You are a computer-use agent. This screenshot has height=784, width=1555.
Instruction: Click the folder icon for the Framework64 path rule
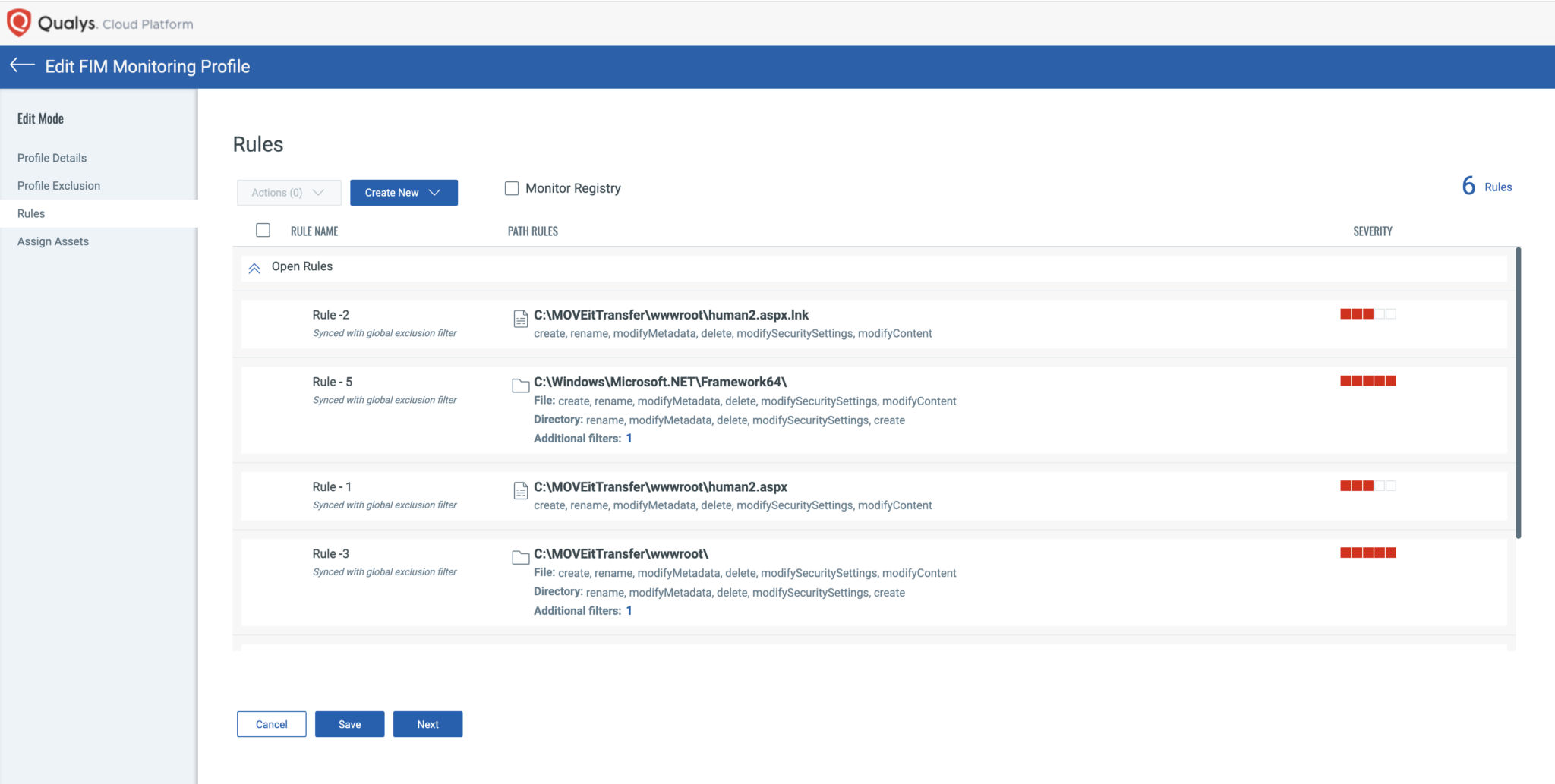pos(520,385)
